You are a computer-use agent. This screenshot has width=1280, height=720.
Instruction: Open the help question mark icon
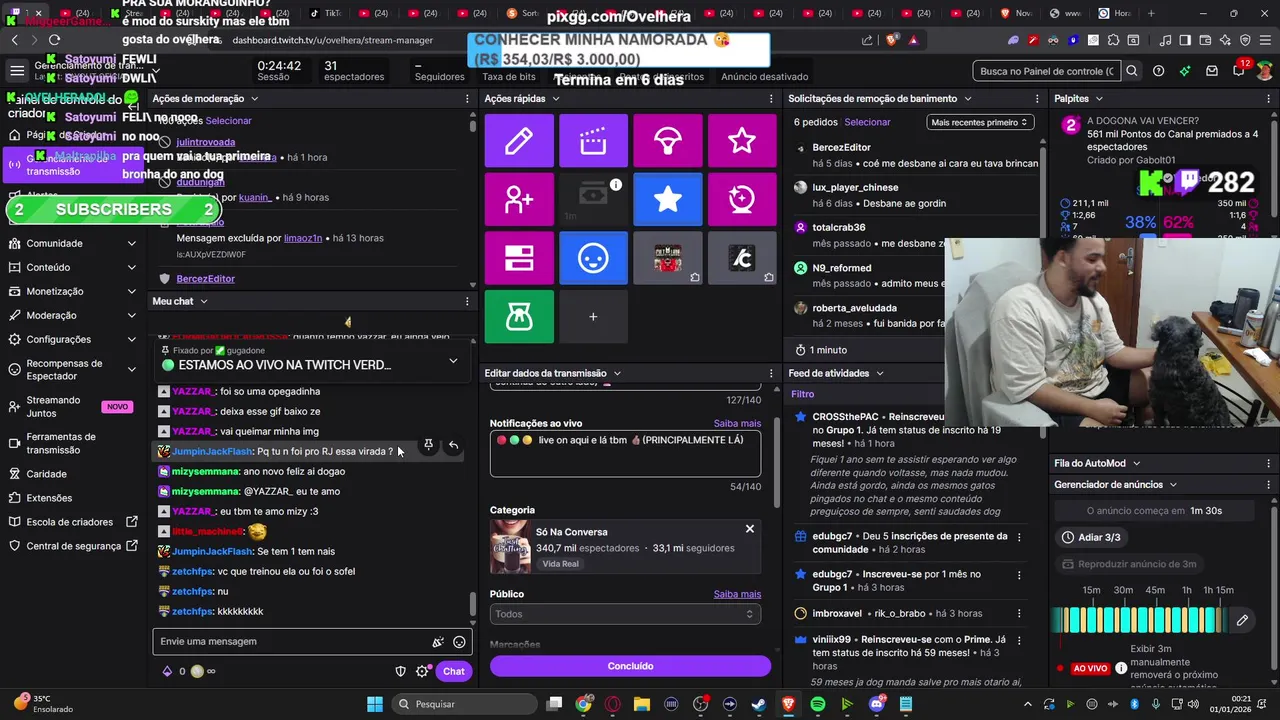pyautogui.click(x=1158, y=71)
